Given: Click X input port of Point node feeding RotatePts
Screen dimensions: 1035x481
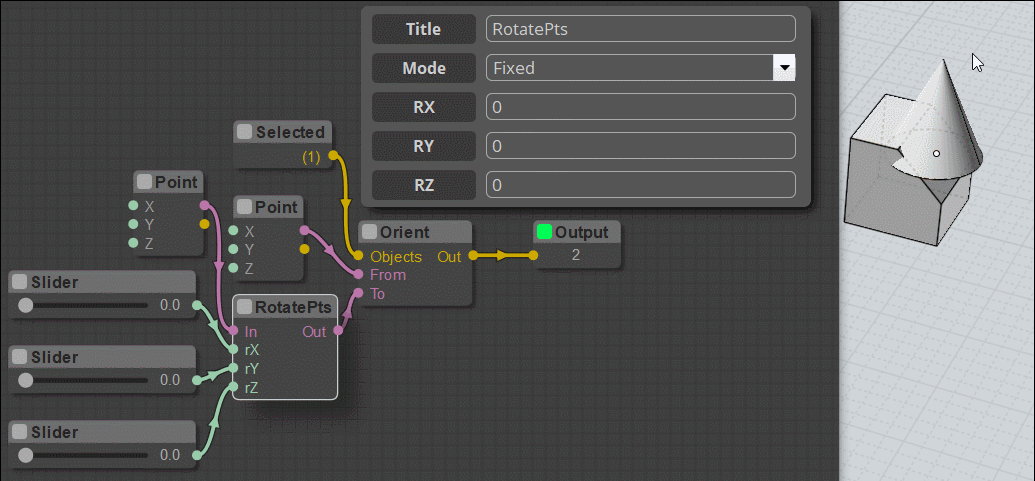Looking at the screenshot, I should [133, 206].
